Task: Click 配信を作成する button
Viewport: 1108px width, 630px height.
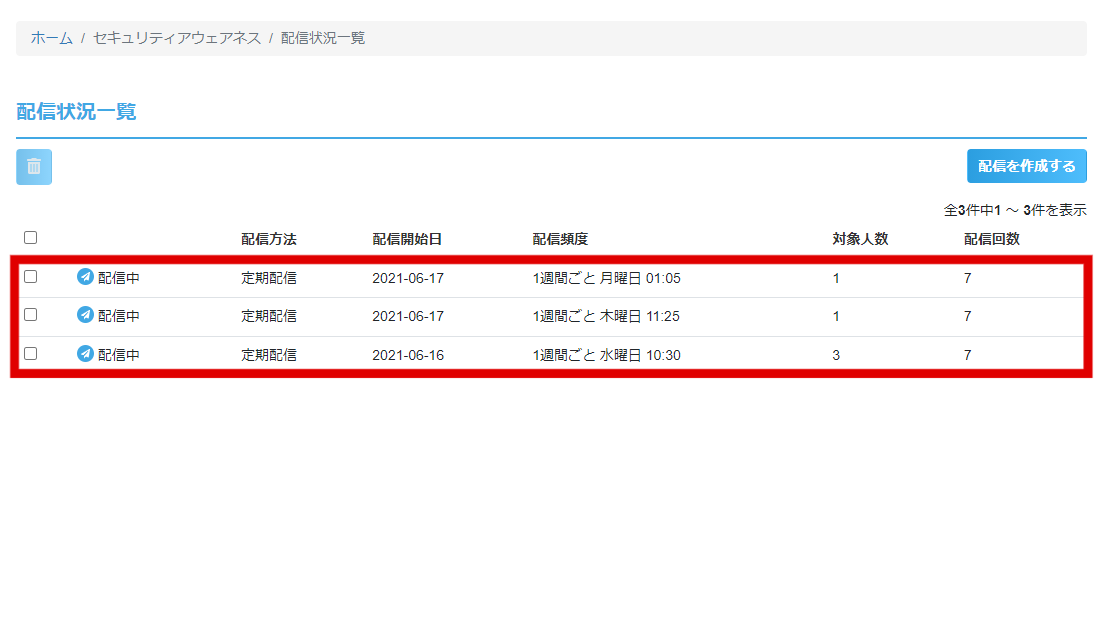Action: click(x=1027, y=166)
